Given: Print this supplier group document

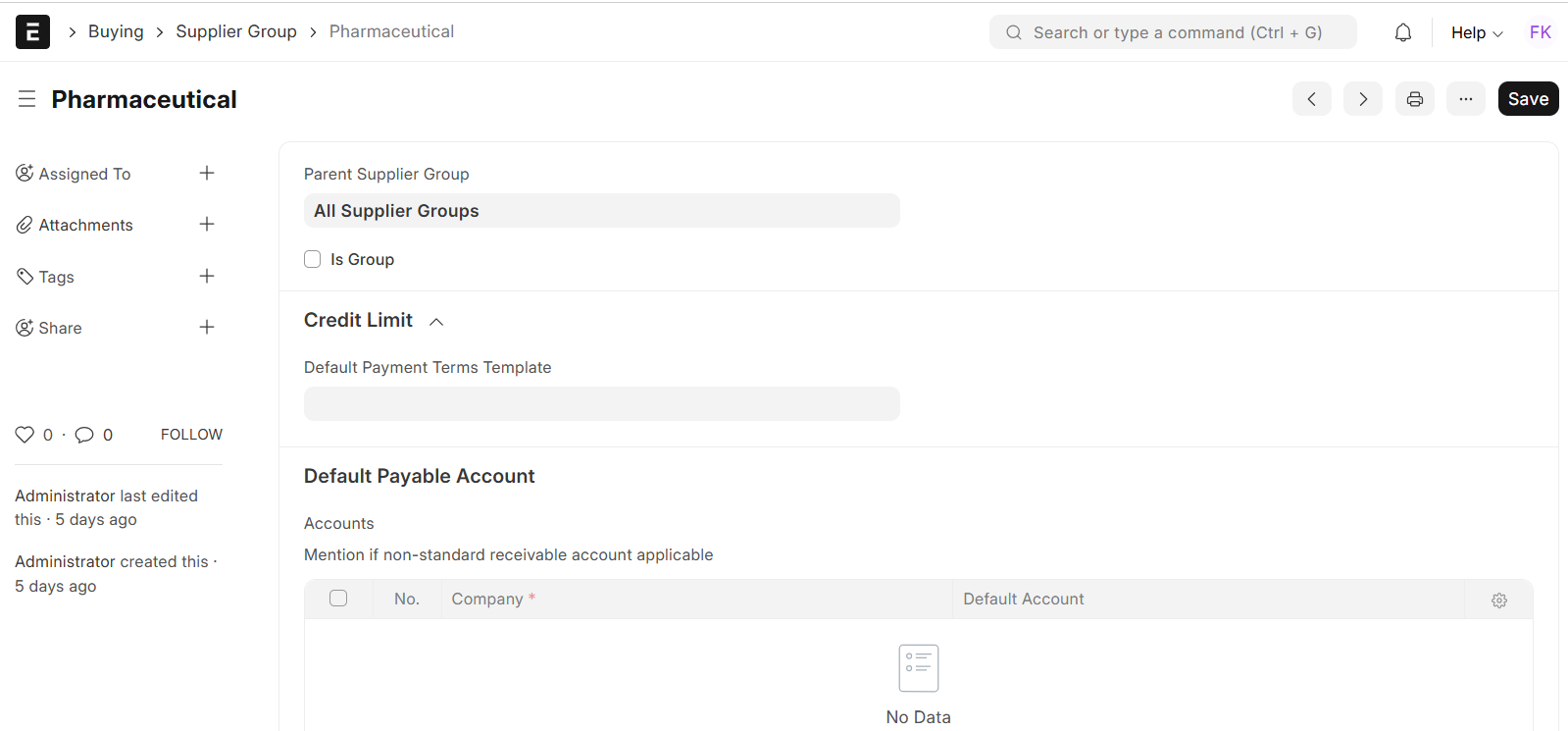Looking at the screenshot, I should 1414,99.
